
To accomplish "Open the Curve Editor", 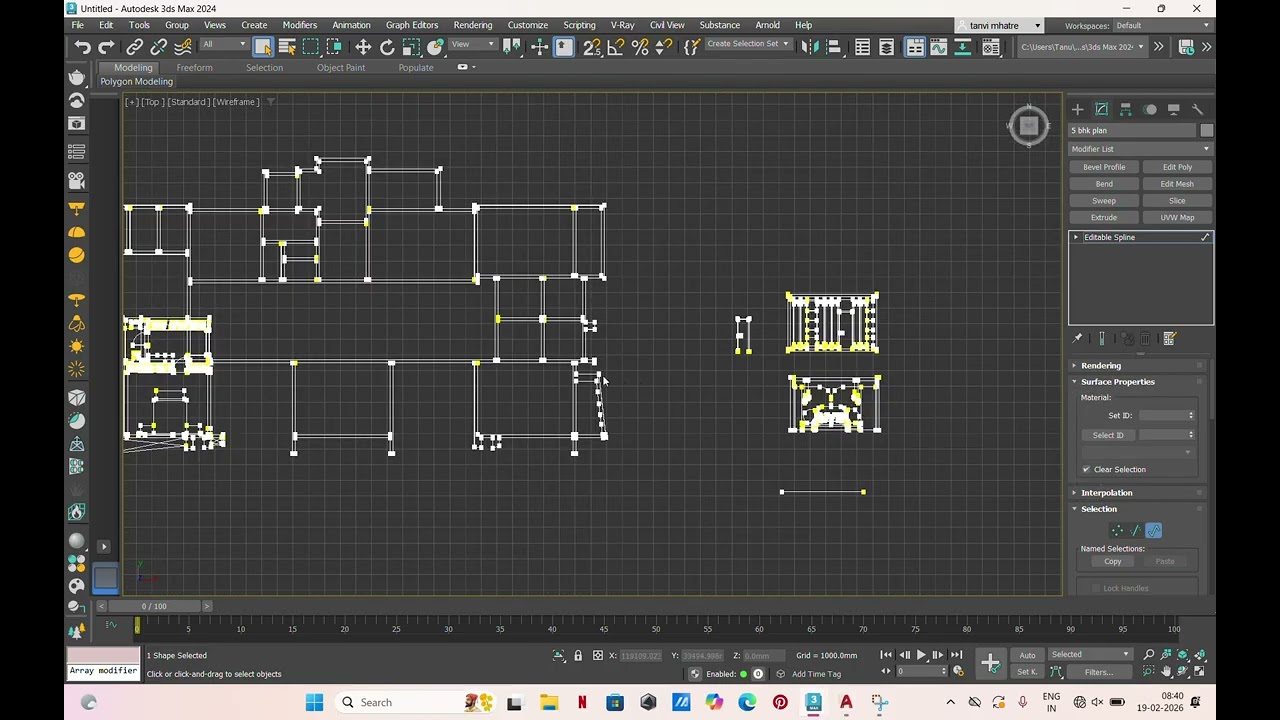I will tap(938, 47).
